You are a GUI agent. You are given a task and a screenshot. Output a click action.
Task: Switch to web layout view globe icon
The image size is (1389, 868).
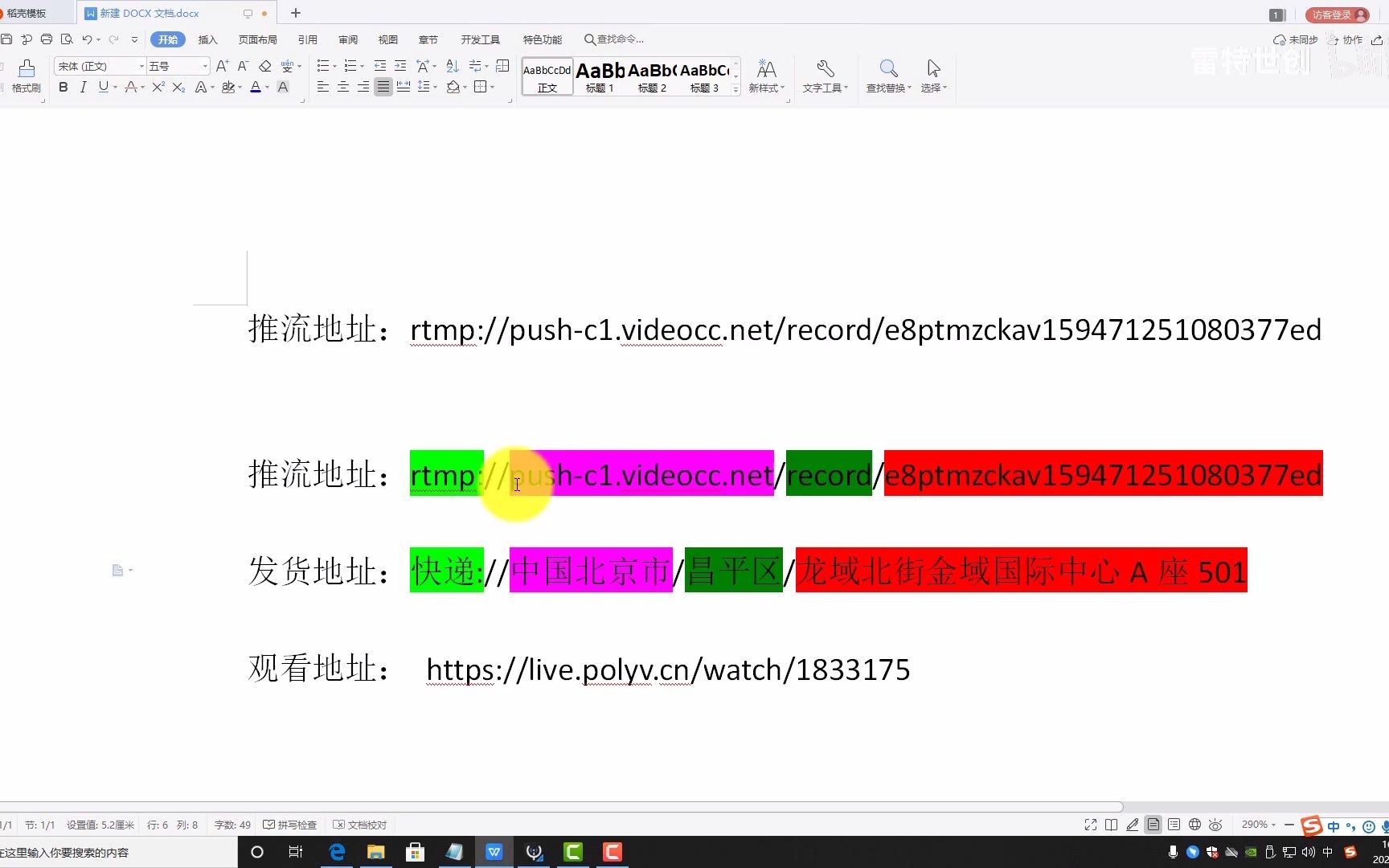click(1195, 825)
